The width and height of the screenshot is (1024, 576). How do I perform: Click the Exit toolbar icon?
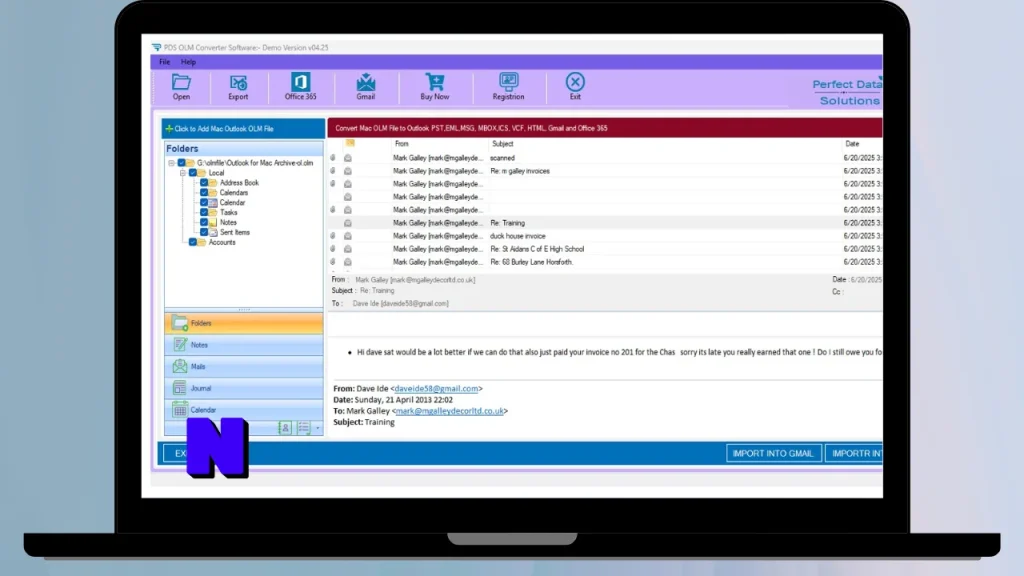[575, 87]
